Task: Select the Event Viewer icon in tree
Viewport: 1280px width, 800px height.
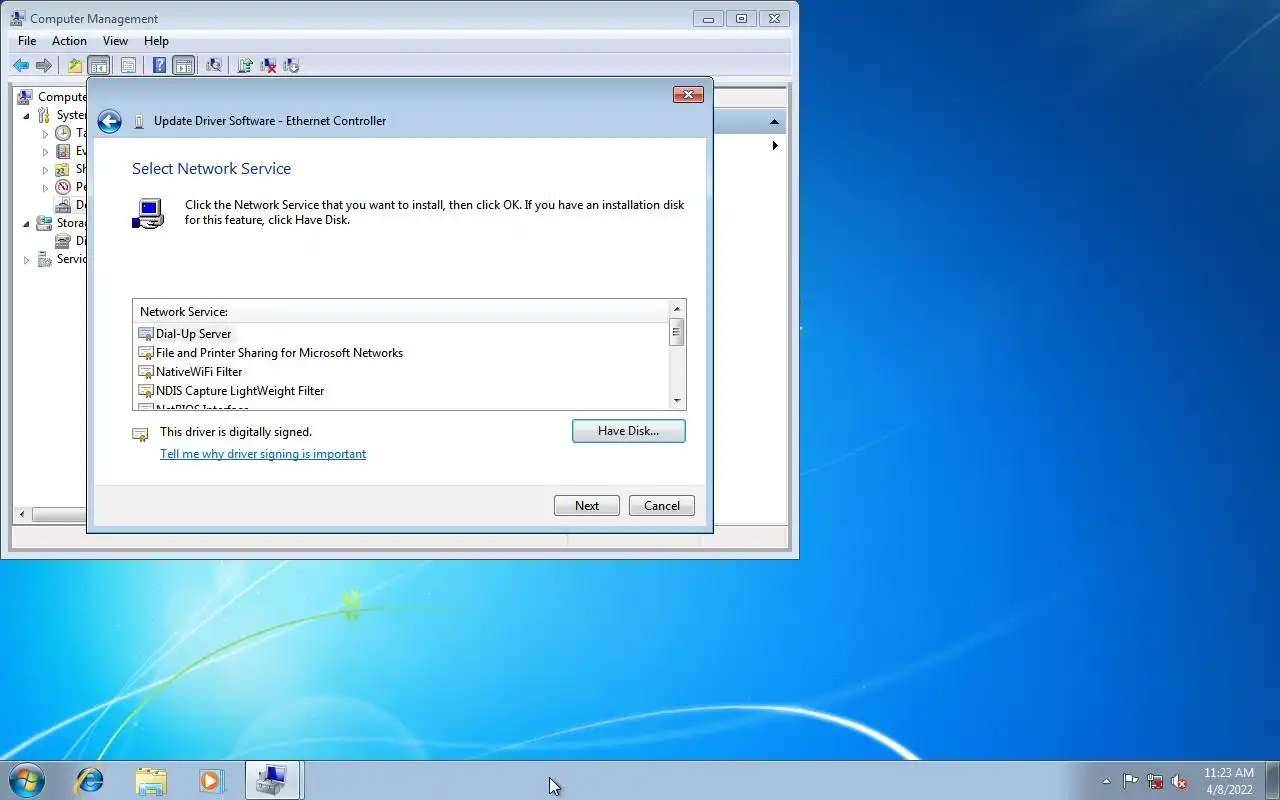Action: (x=63, y=151)
